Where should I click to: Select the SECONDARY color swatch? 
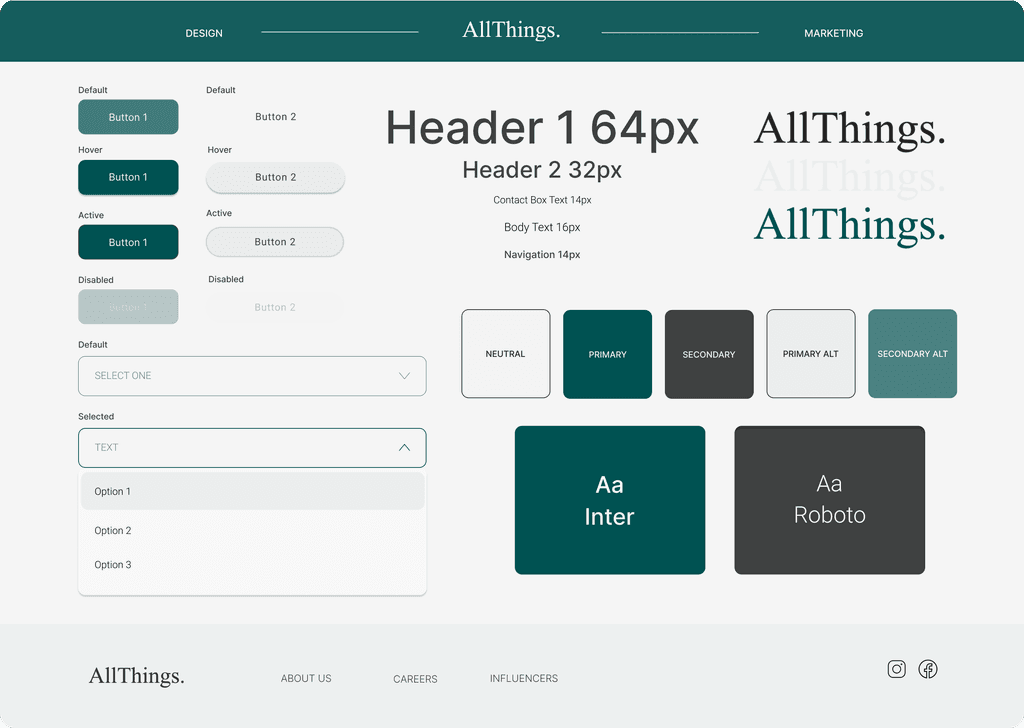709,354
